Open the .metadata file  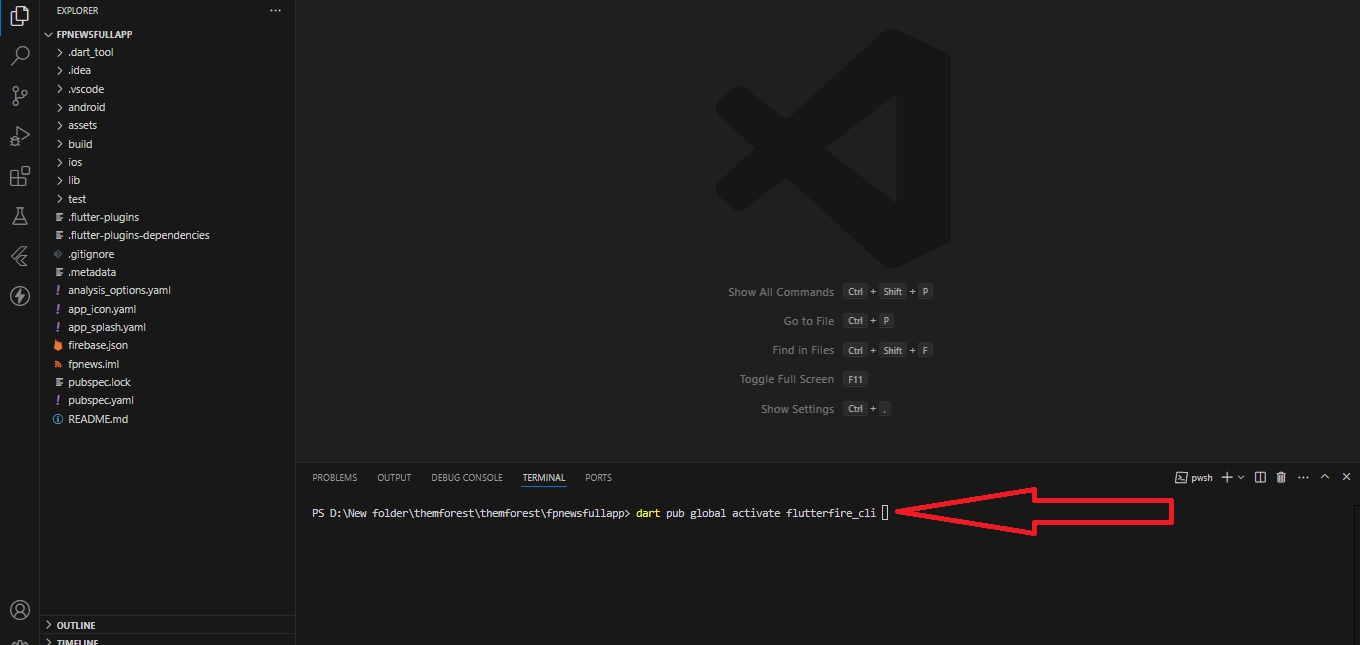(x=167, y=272)
